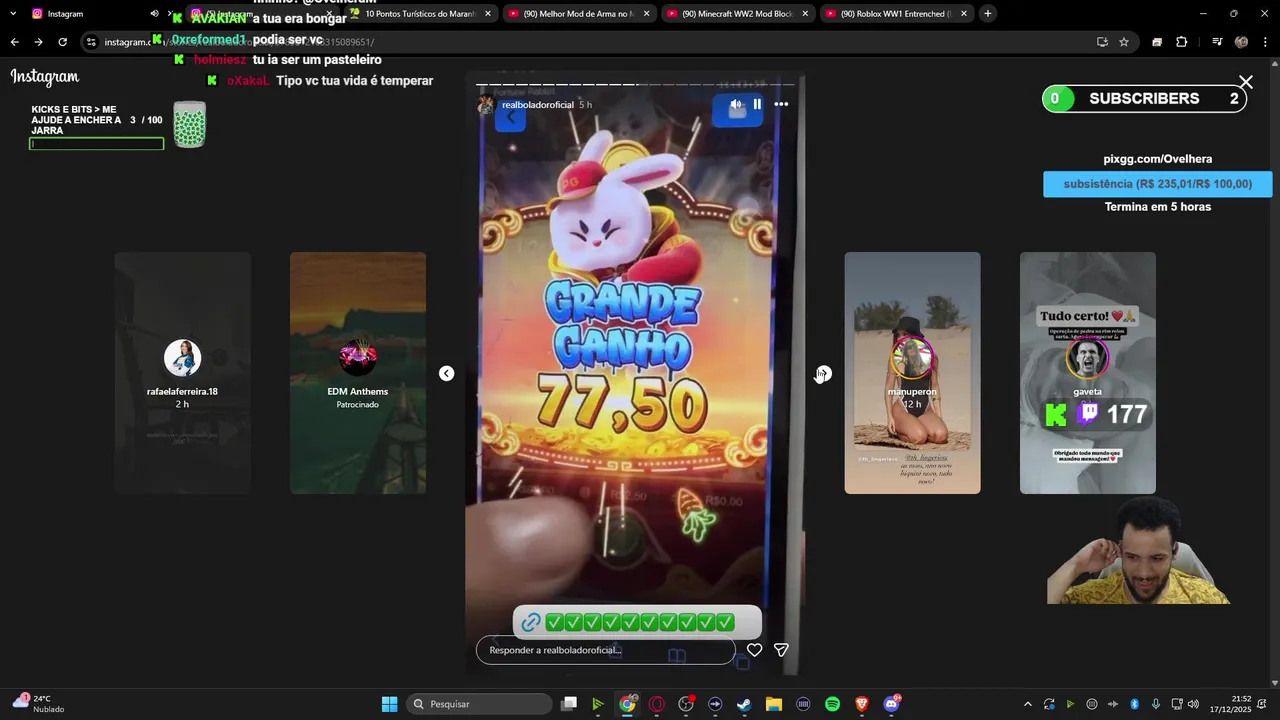Close the Instagram story viewer
Screen dimensions: 1280x720
(1245, 82)
